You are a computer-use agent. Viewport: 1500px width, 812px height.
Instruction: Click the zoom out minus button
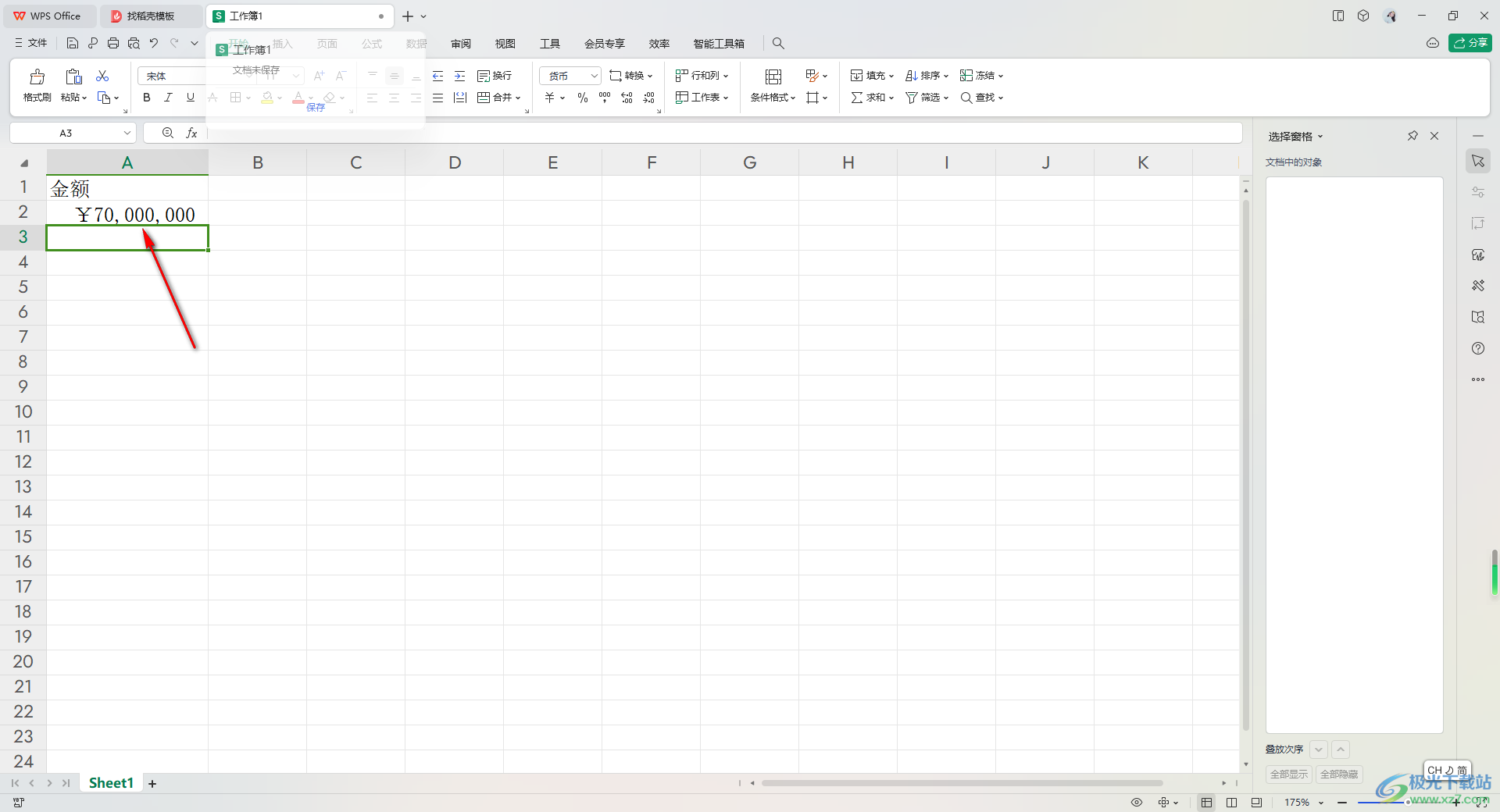[x=1342, y=803]
